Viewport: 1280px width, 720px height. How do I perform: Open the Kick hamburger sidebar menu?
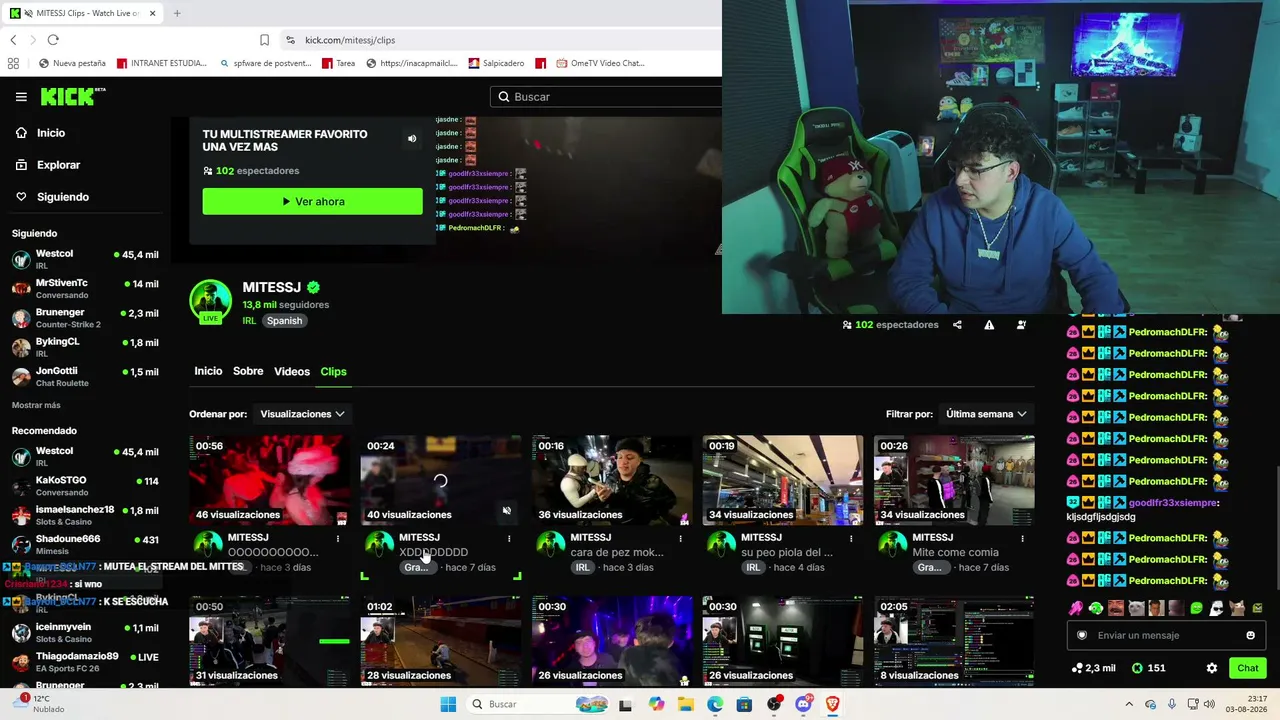coord(21,97)
